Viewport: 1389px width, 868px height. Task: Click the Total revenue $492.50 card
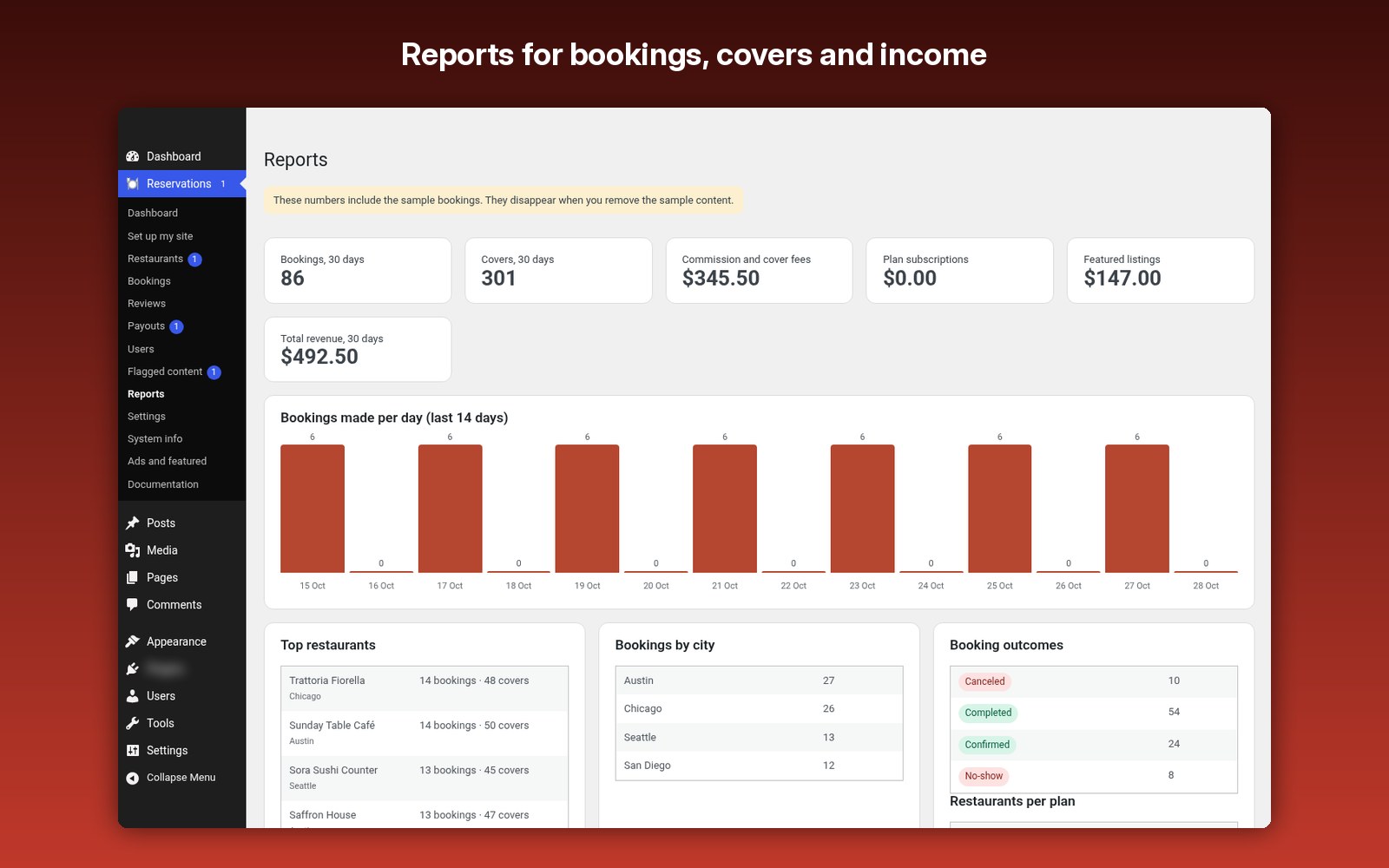coord(358,349)
